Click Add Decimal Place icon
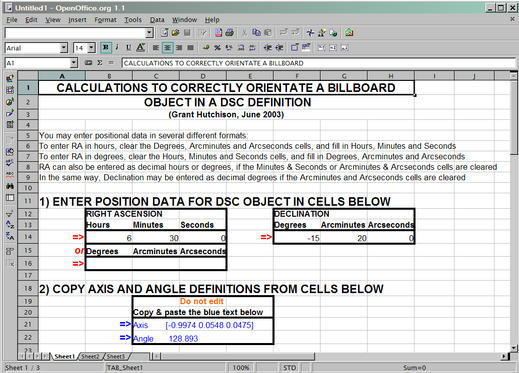519x373 pixels. (x=241, y=48)
